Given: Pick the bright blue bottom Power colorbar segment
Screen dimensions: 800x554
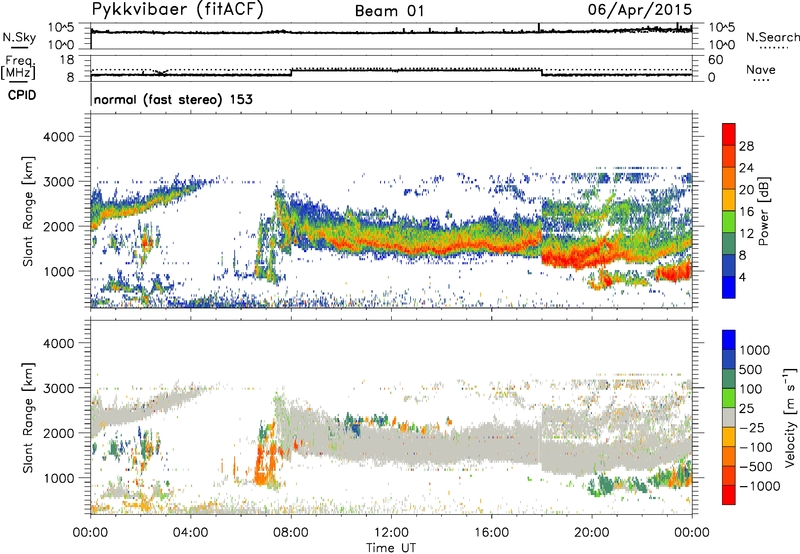Looking at the screenshot, I should (x=729, y=287).
